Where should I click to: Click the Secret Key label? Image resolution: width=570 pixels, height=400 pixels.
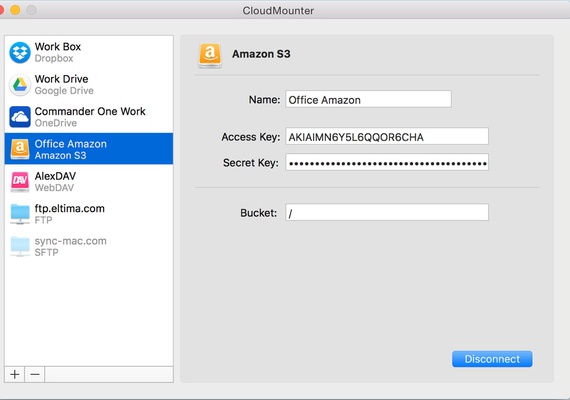coord(251,163)
